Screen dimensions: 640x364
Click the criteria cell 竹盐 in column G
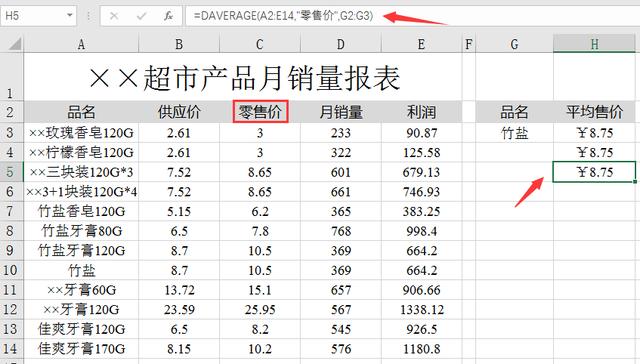514,133
